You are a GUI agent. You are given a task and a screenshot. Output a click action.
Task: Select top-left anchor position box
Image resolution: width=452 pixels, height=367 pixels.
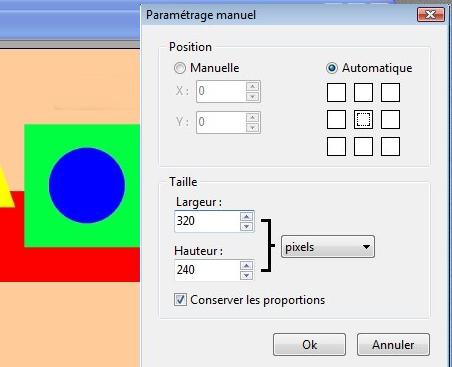pos(336,92)
